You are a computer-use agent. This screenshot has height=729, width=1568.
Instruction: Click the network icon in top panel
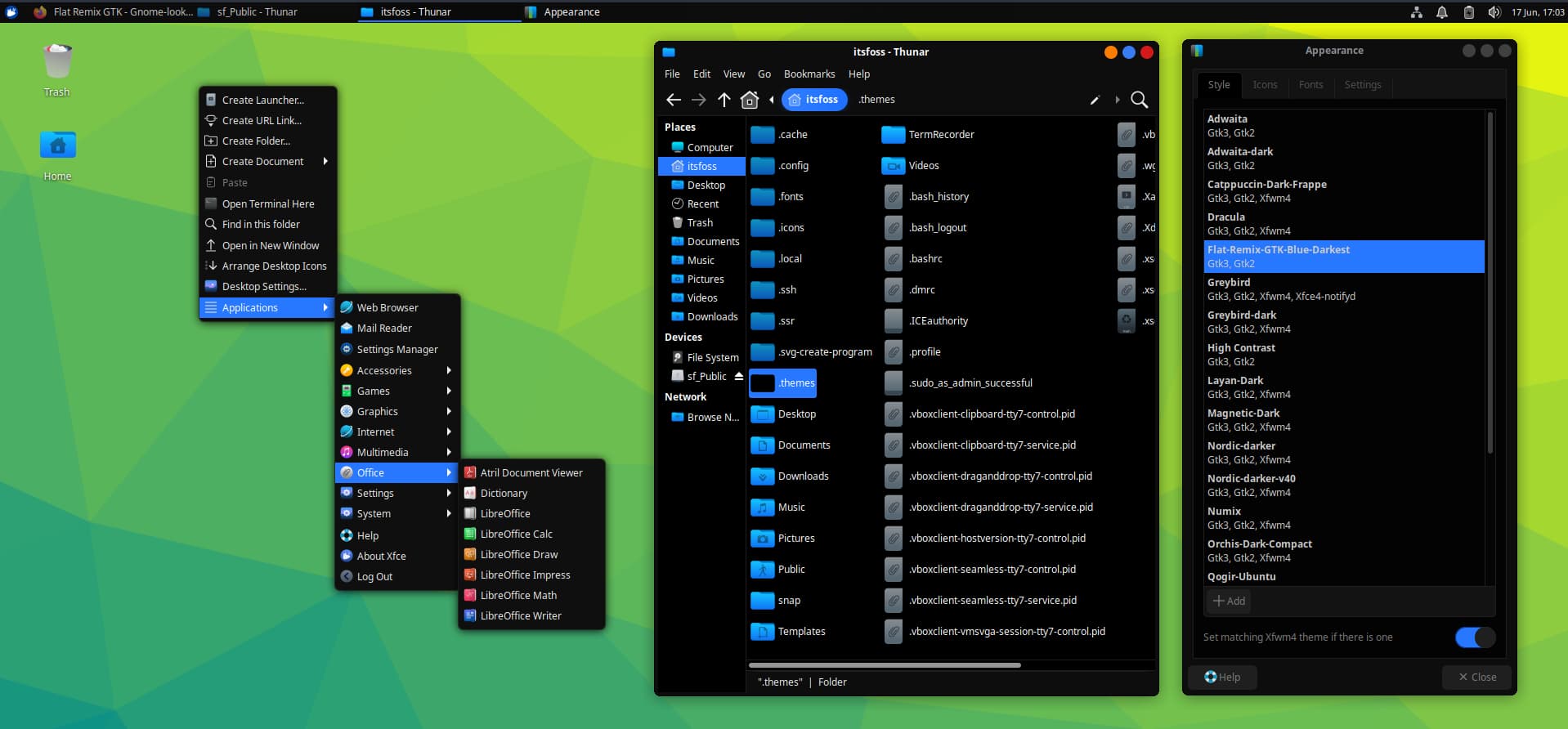(x=1417, y=12)
